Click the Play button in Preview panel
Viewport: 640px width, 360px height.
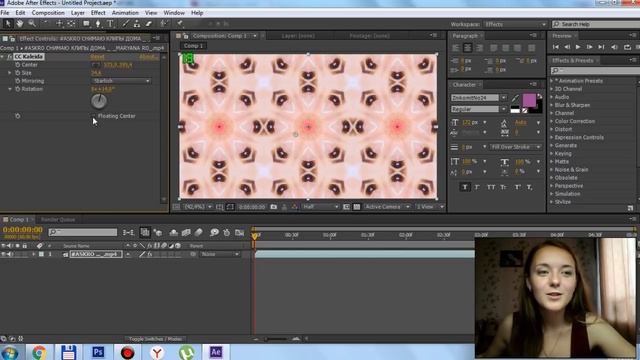tap(578, 47)
